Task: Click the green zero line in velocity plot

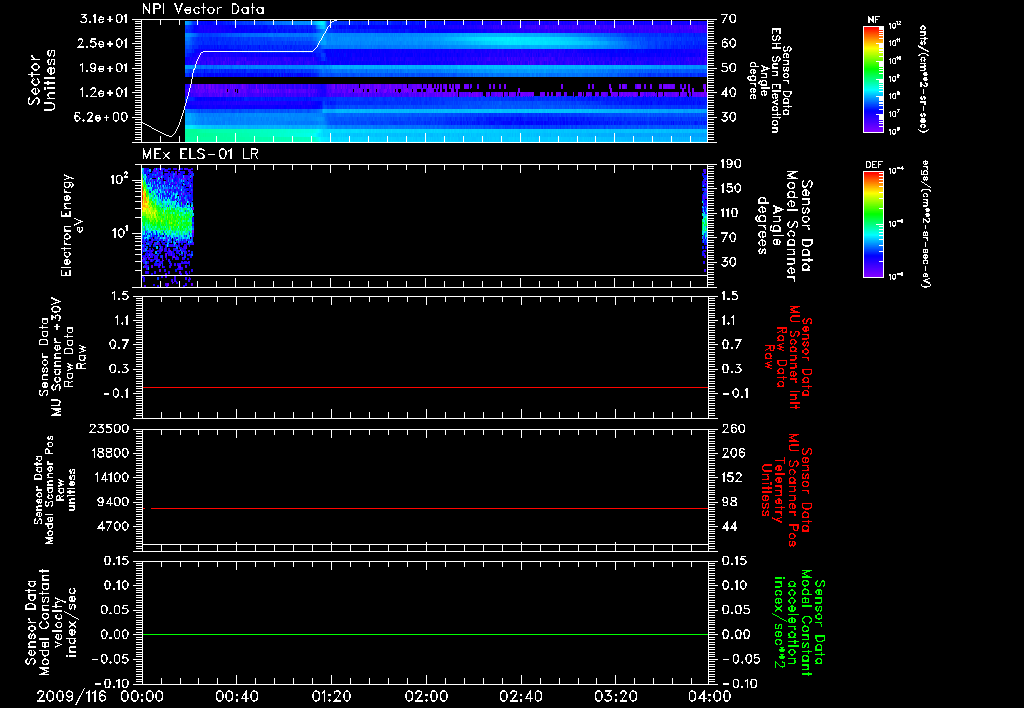Action: (425, 634)
